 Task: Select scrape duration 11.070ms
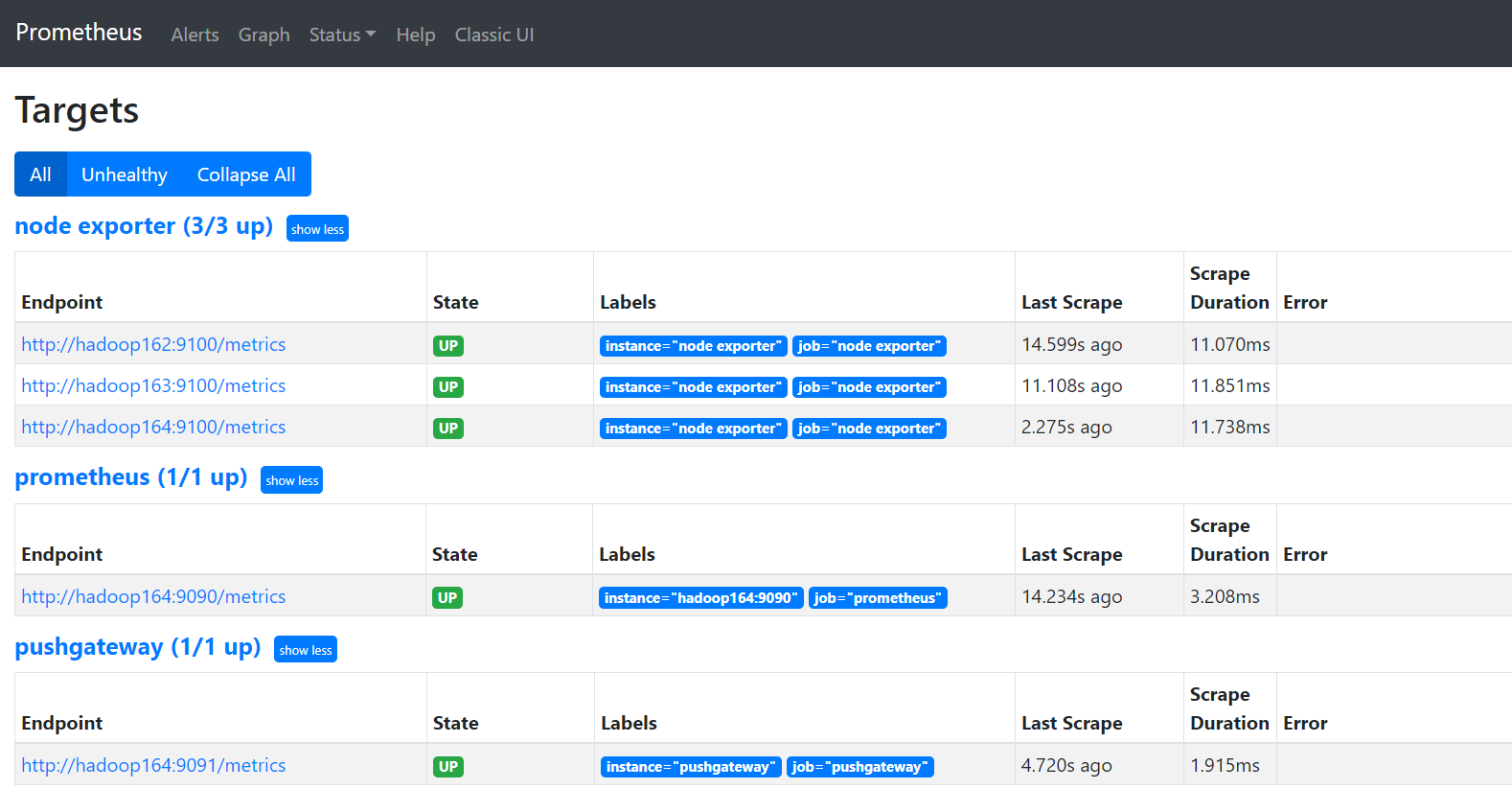pos(1230,344)
